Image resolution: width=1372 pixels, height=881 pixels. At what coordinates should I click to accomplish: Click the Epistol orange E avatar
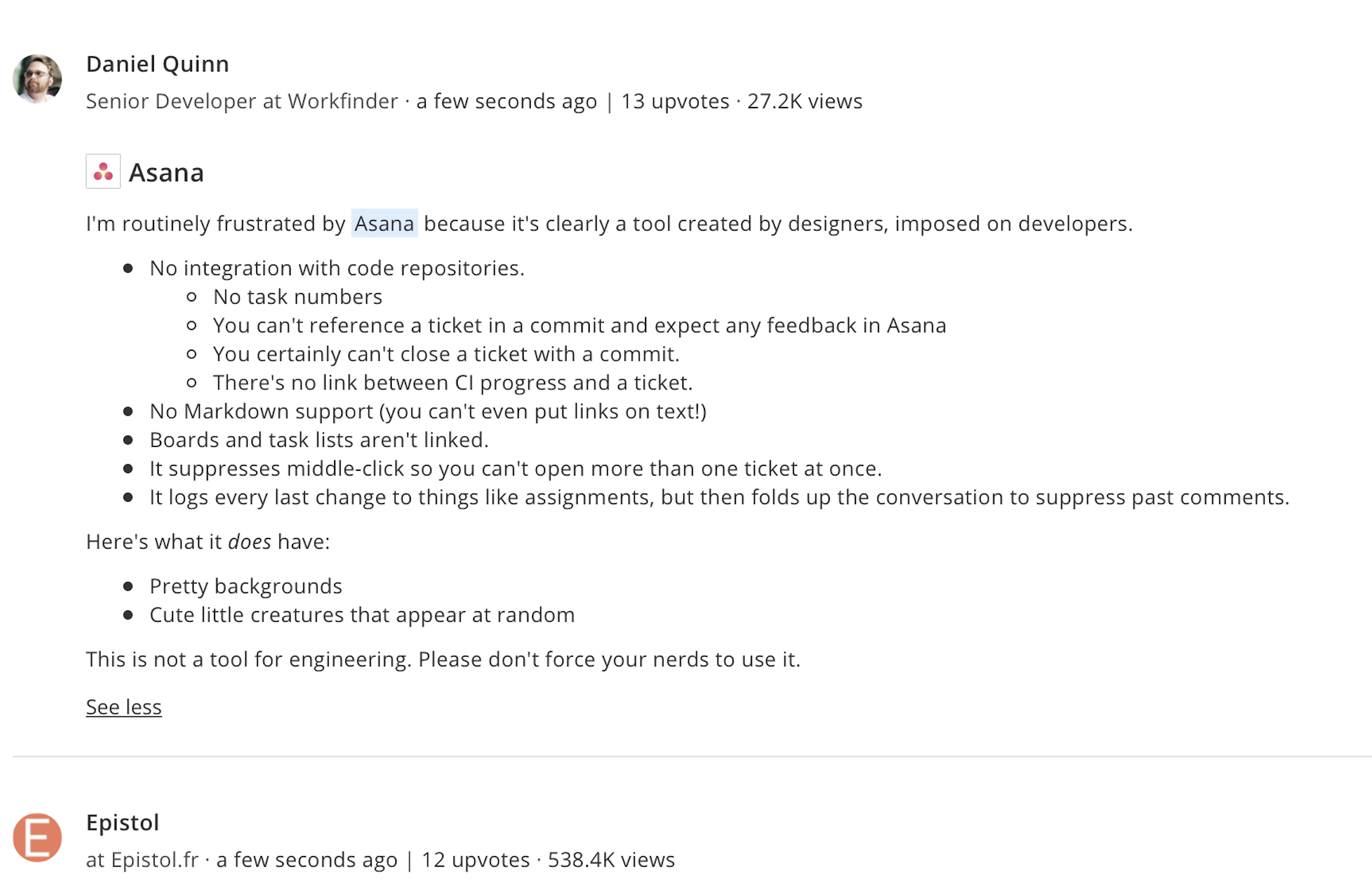tap(37, 837)
